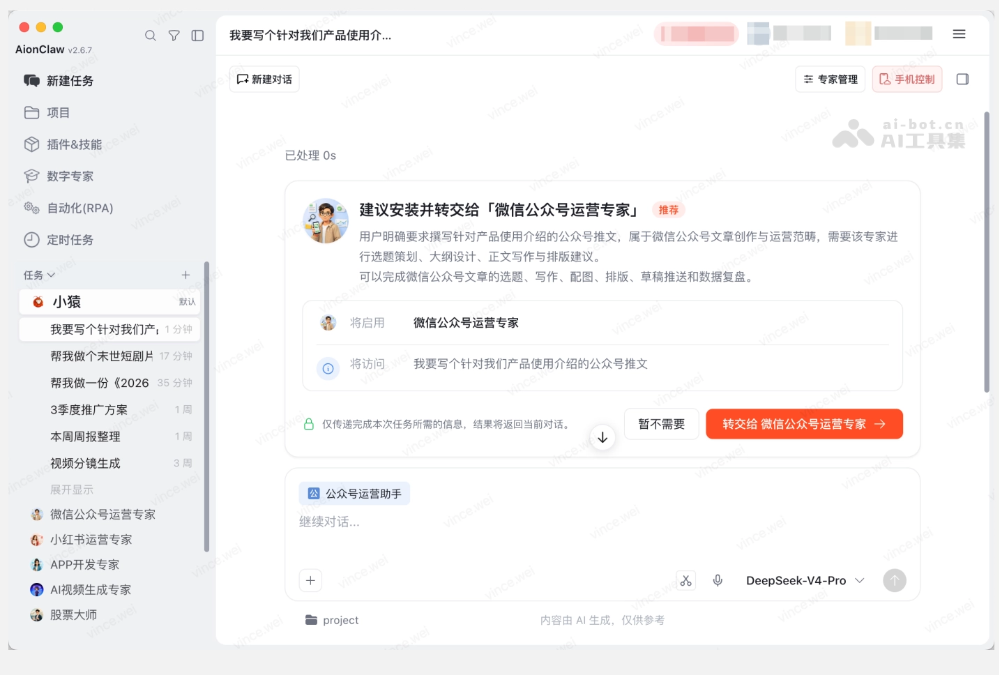Click the green lock privacy icon

tap(308, 424)
